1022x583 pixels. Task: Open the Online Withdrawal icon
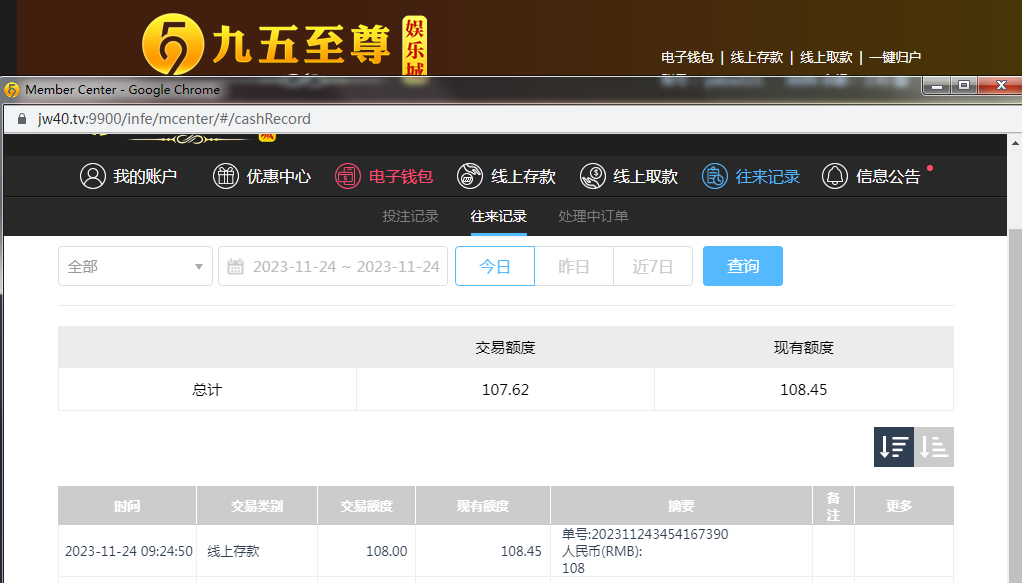point(592,177)
